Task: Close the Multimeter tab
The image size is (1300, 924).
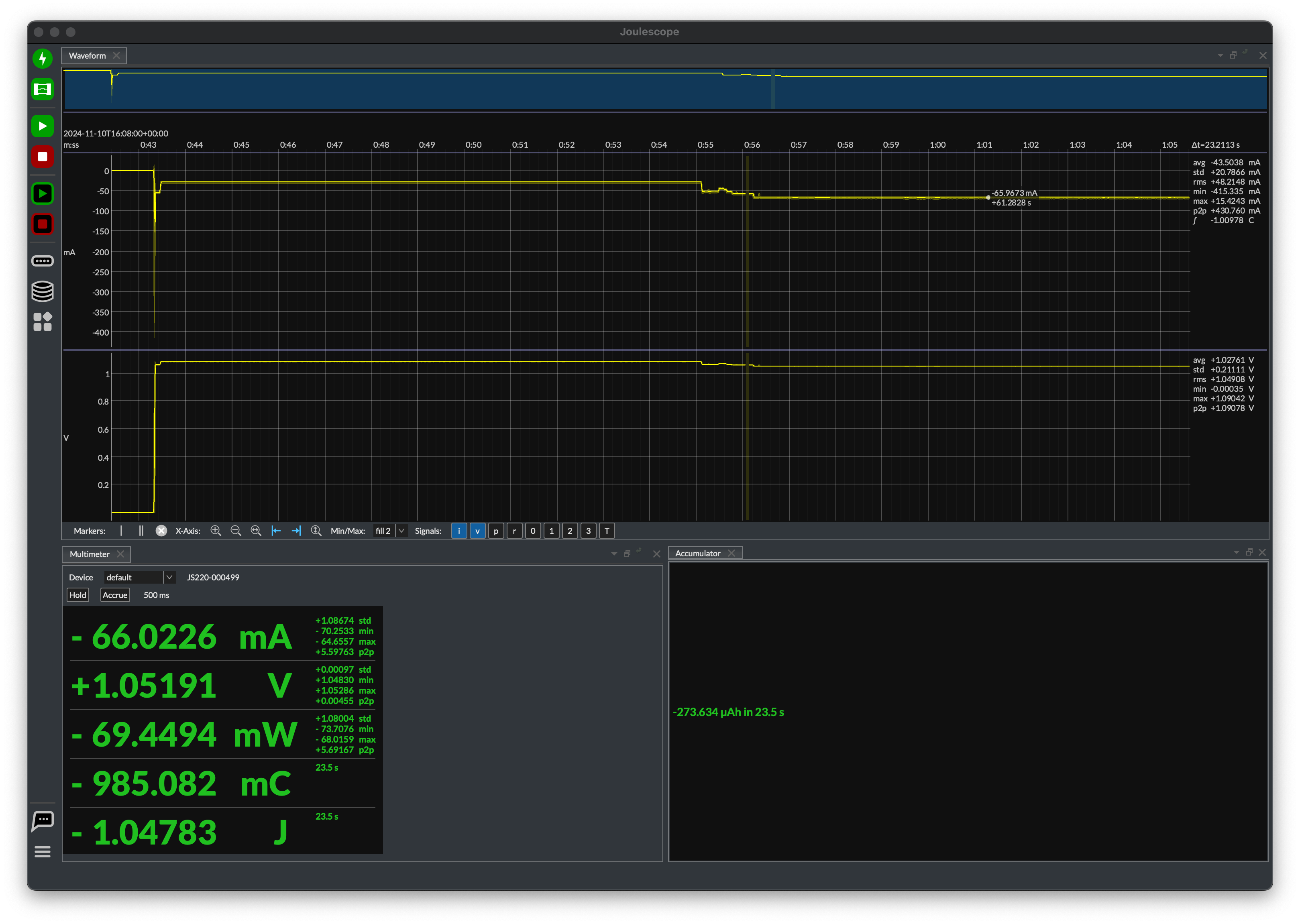Action: coord(120,554)
